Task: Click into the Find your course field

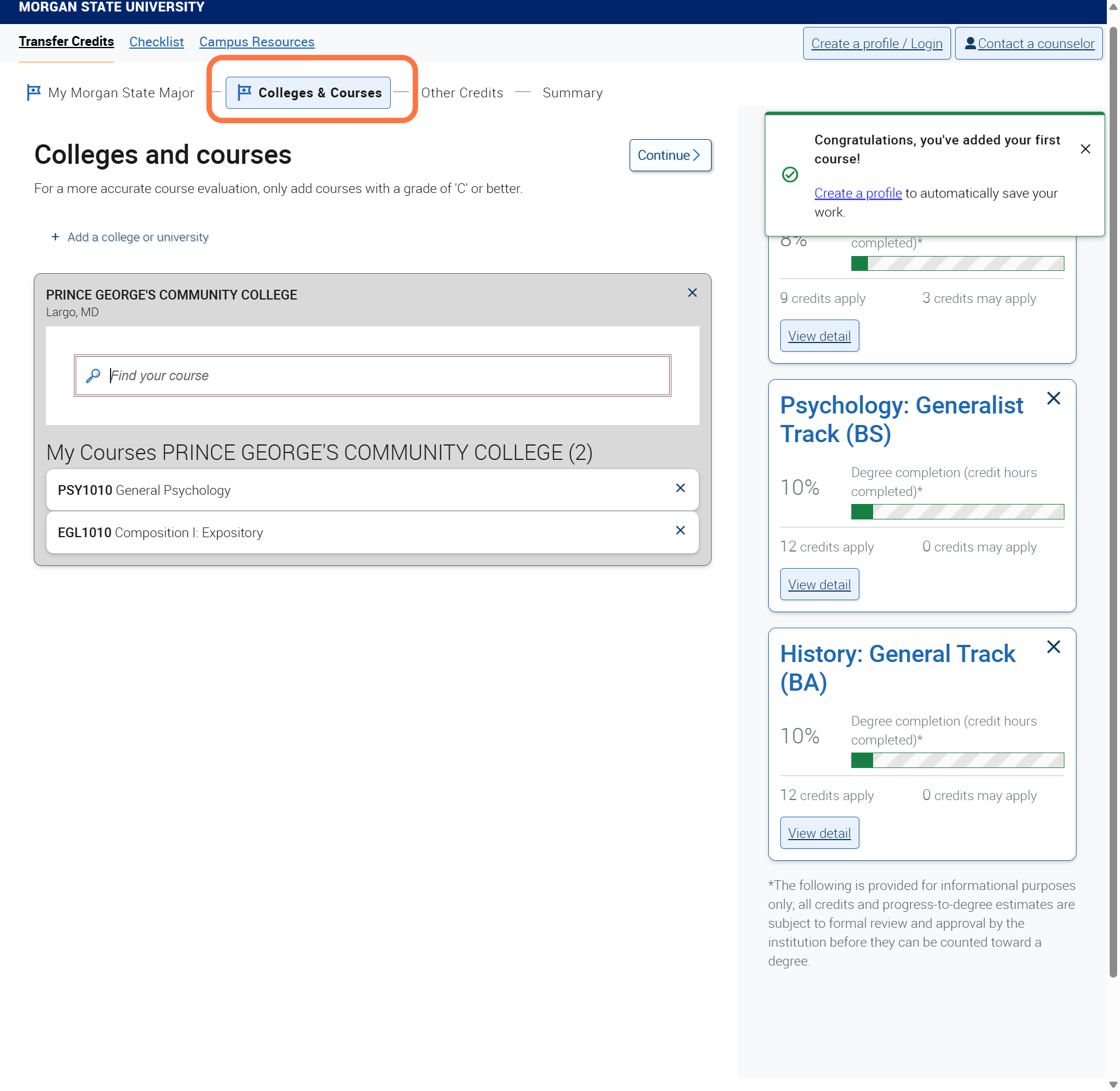Action: (372, 376)
